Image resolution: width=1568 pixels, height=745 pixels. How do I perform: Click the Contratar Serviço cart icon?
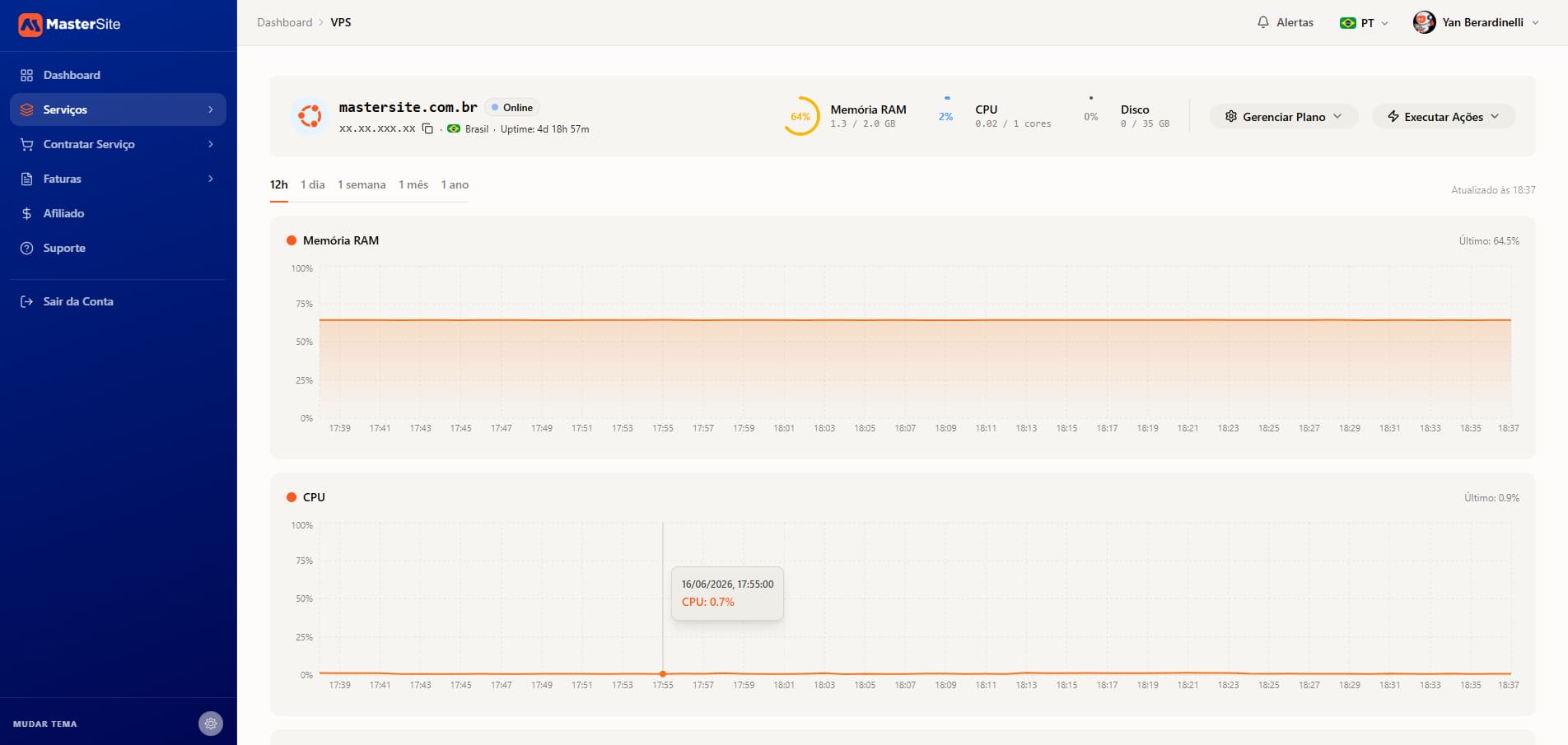(26, 144)
